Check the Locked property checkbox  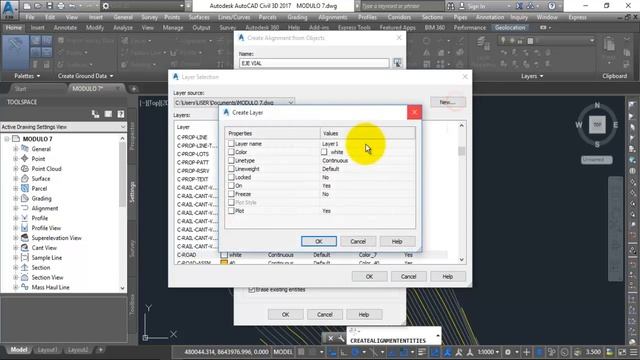tap(231, 177)
